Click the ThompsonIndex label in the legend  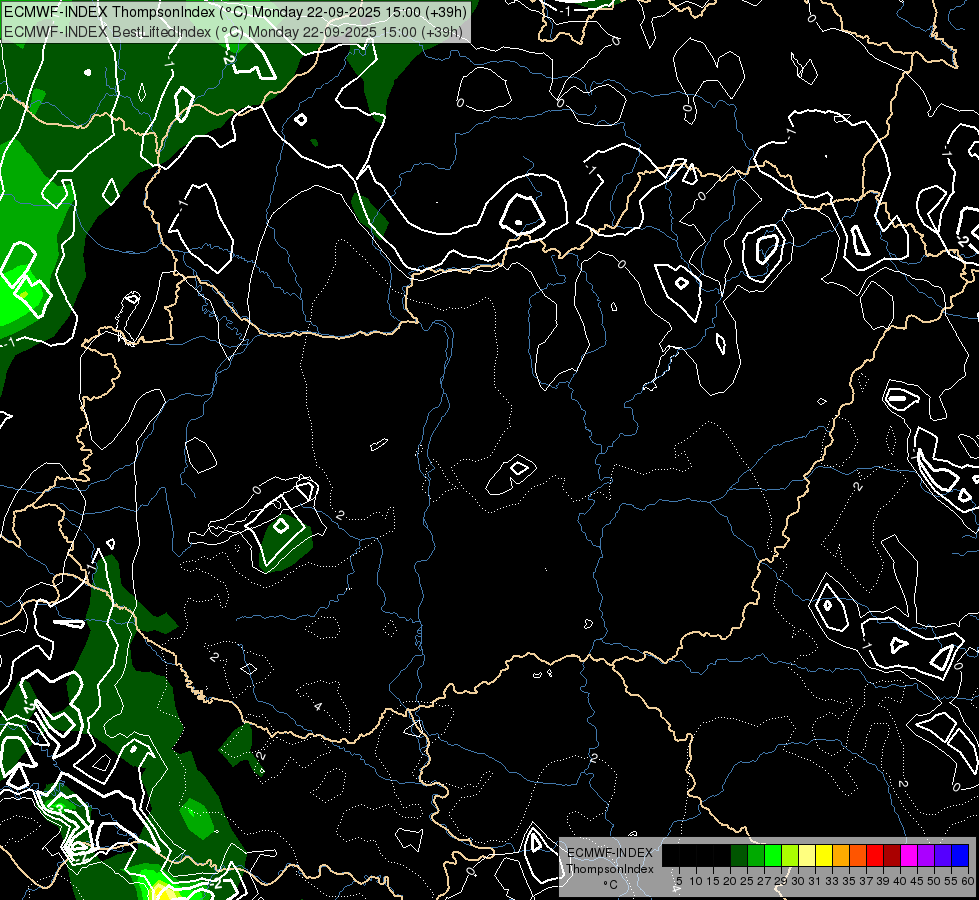(x=610, y=868)
